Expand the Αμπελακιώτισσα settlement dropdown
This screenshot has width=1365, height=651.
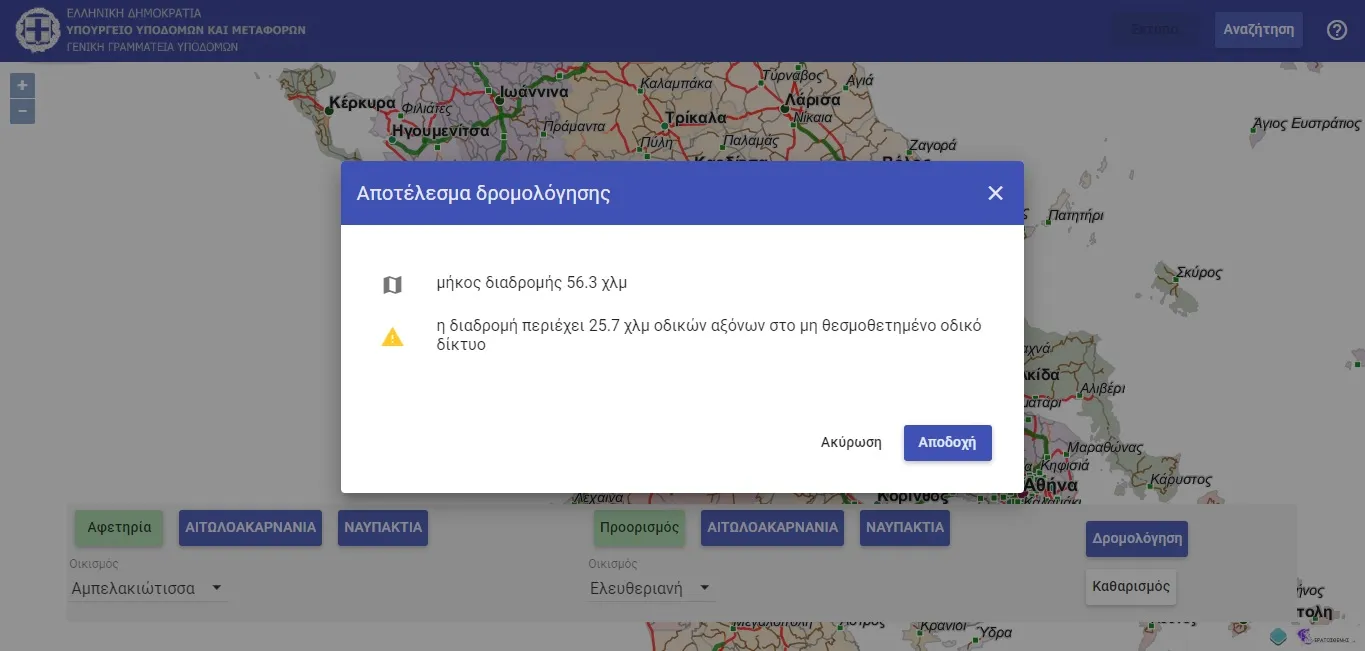click(x=148, y=588)
